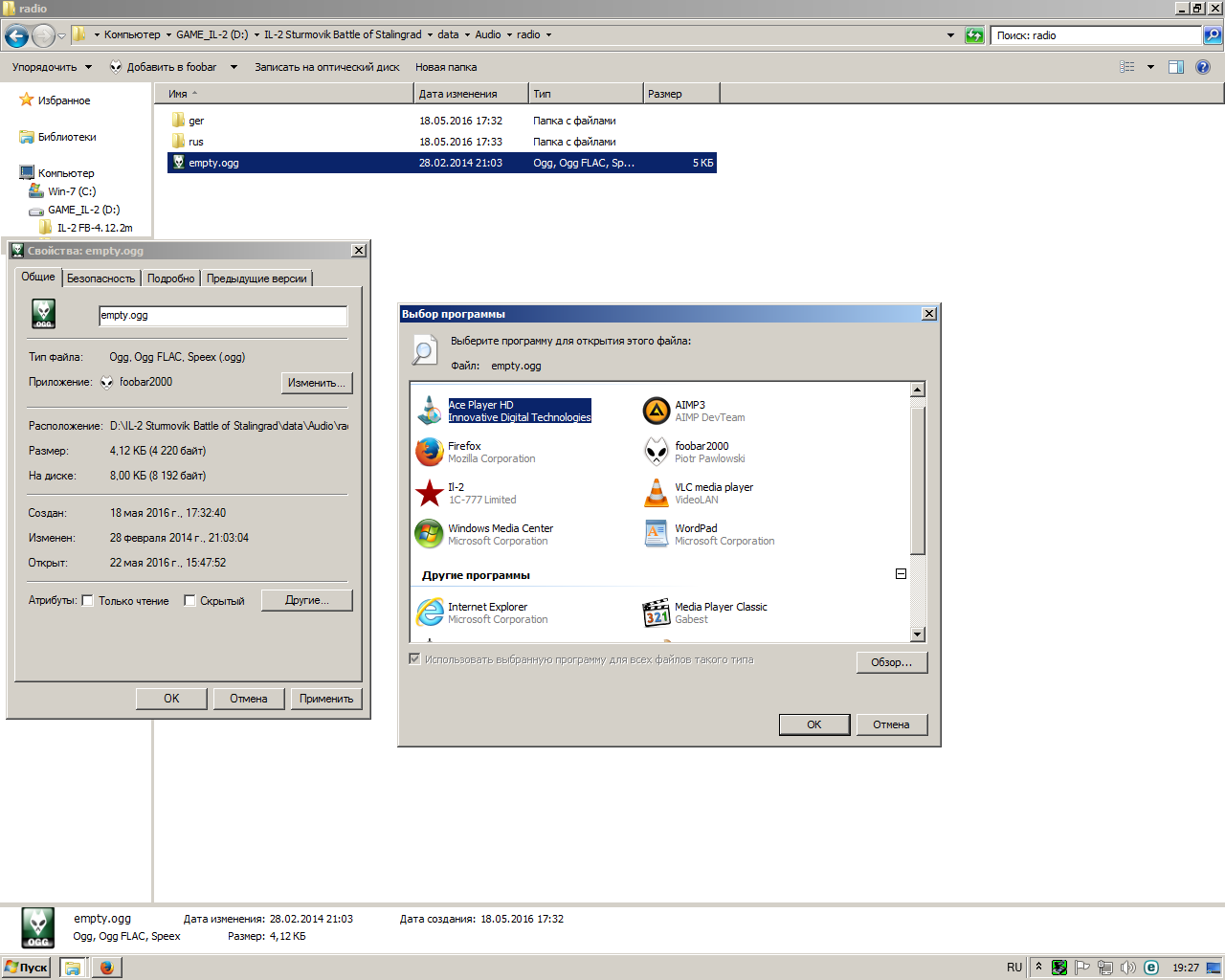Click OK in properties dialog
The image size is (1225, 980).
coord(171,699)
